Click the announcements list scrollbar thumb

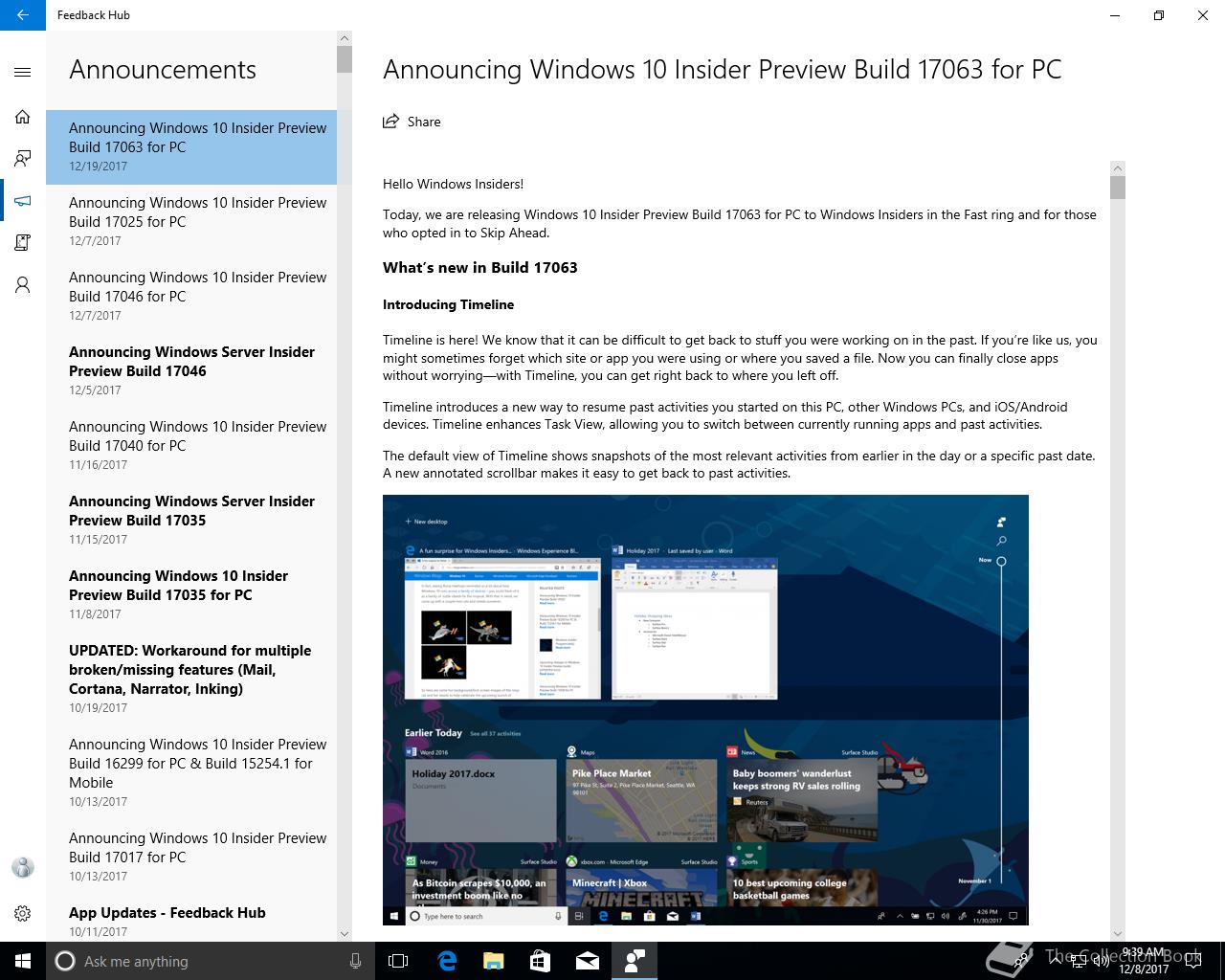[345, 59]
